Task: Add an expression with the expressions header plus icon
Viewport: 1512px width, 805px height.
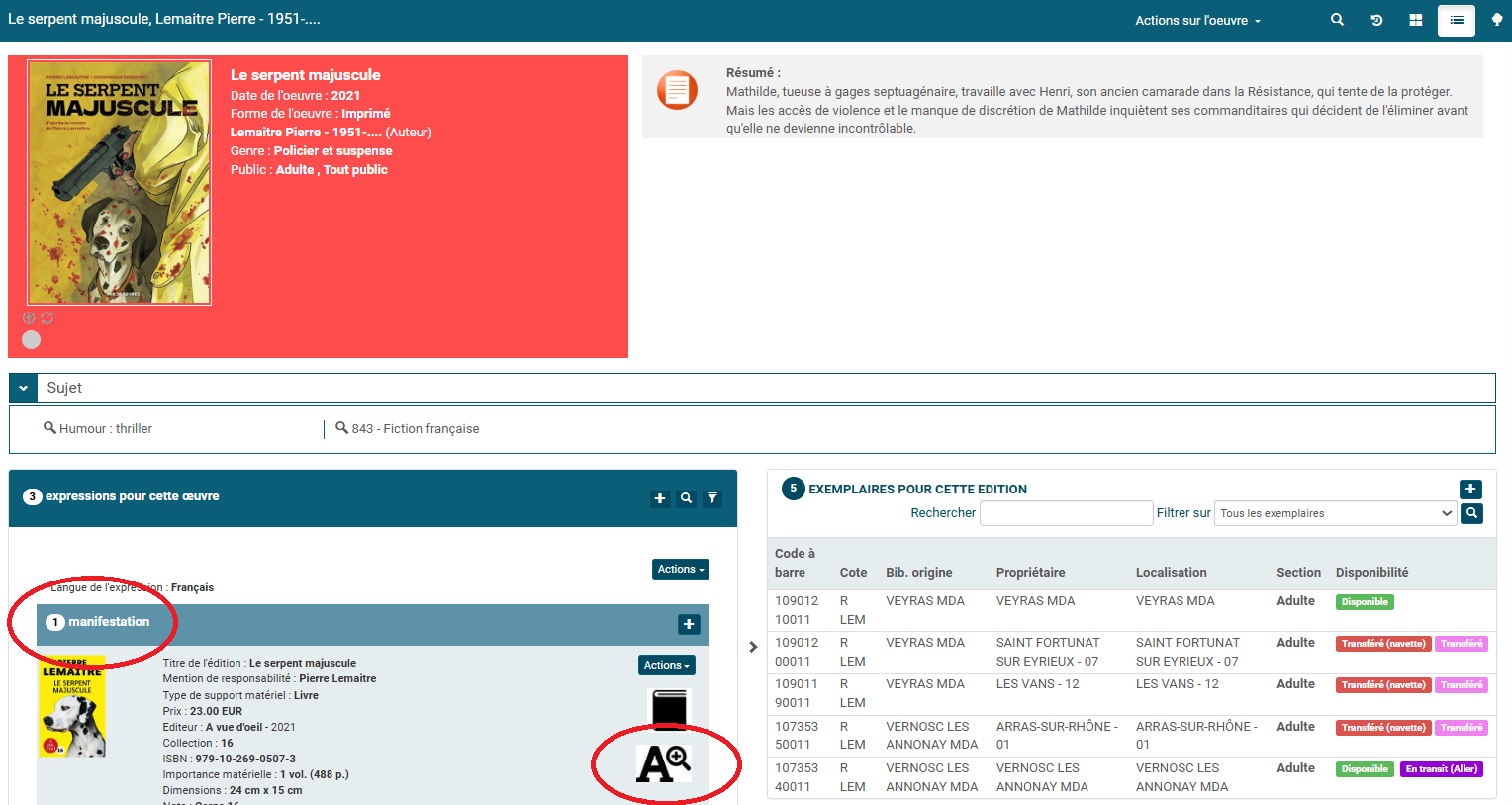Action: (x=660, y=498)
